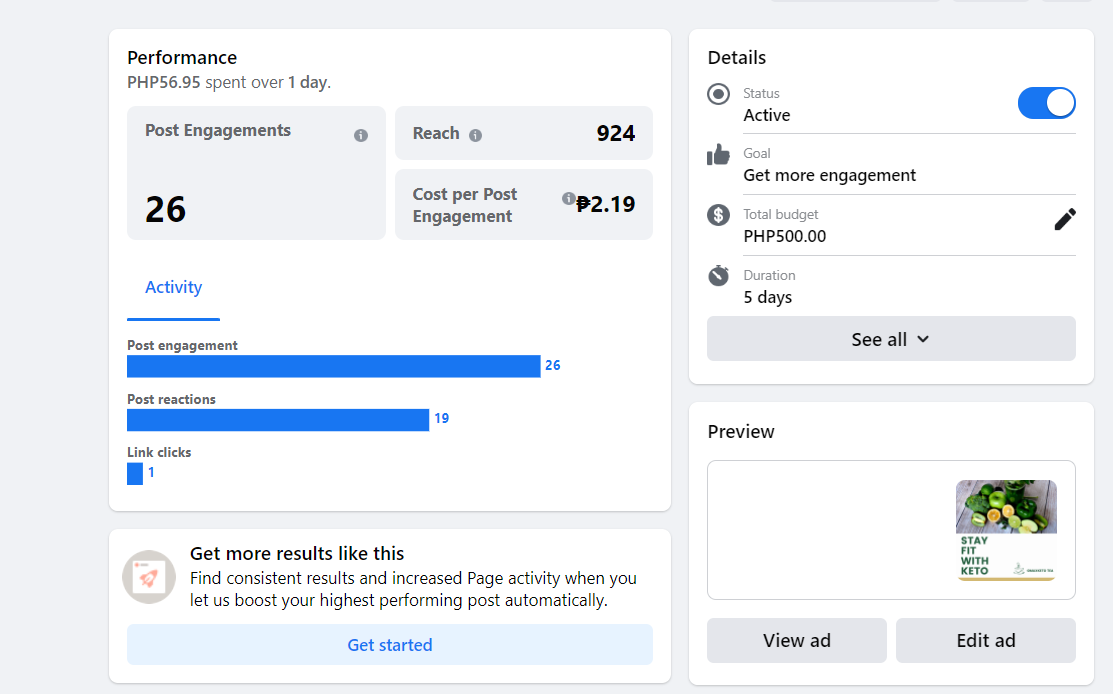Screen dimensions: 1113x694
Task: Click info icon beside Post Engagements
Action: coord(361,136)
